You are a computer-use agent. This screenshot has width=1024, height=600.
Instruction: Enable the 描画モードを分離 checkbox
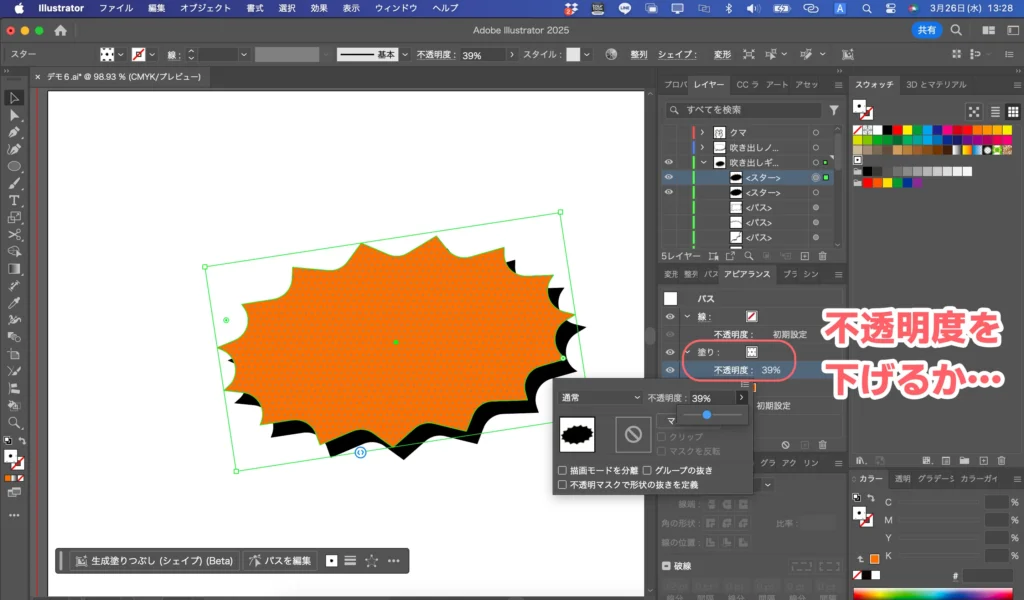click(562, 470)
